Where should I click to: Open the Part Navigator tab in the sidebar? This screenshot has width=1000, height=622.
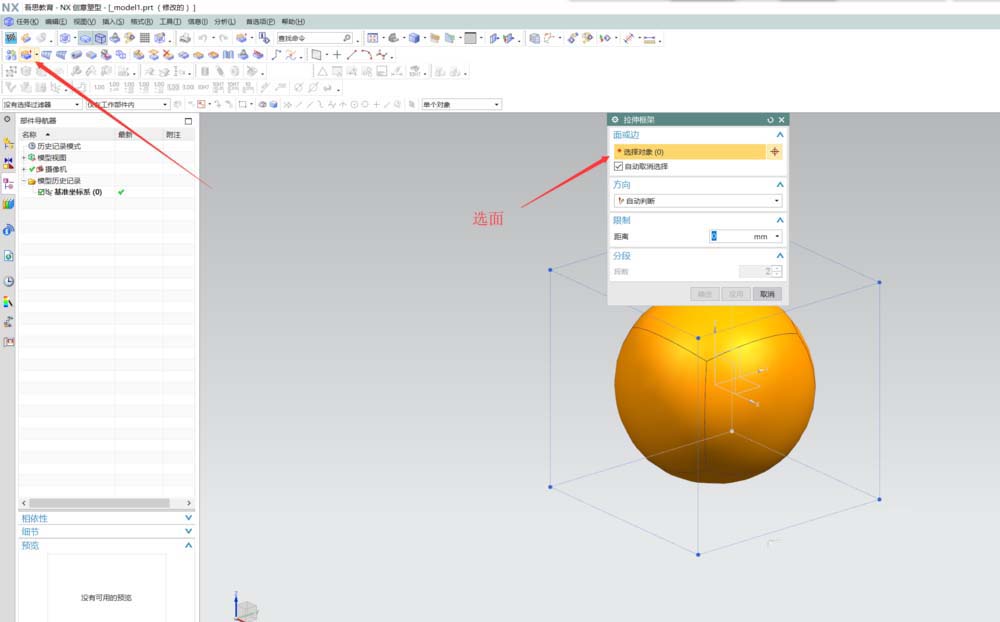tap(9, 183)
